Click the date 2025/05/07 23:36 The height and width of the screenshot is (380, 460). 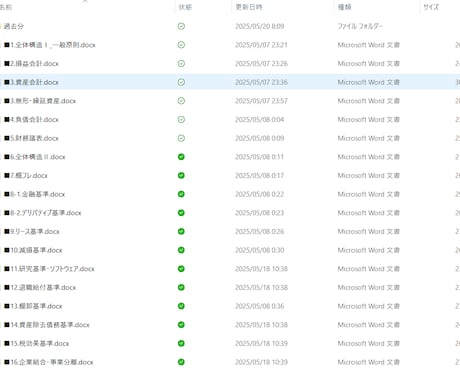point(261,82)
